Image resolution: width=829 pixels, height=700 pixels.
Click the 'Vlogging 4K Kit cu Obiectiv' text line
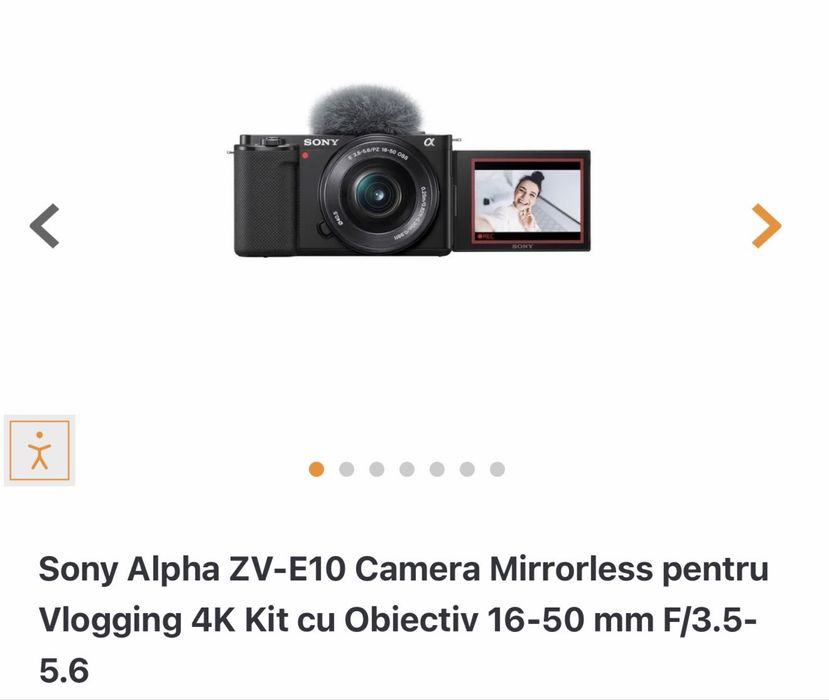258,619
